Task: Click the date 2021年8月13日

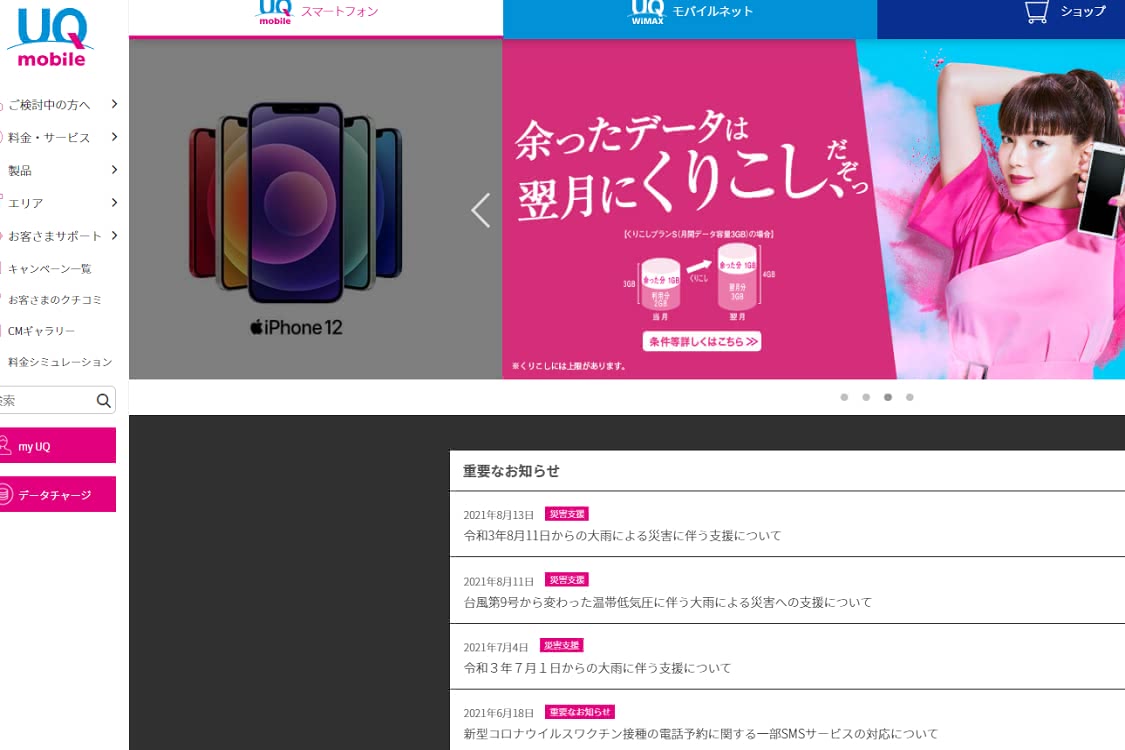Action: pyautogui.click(x=499, y=515)
